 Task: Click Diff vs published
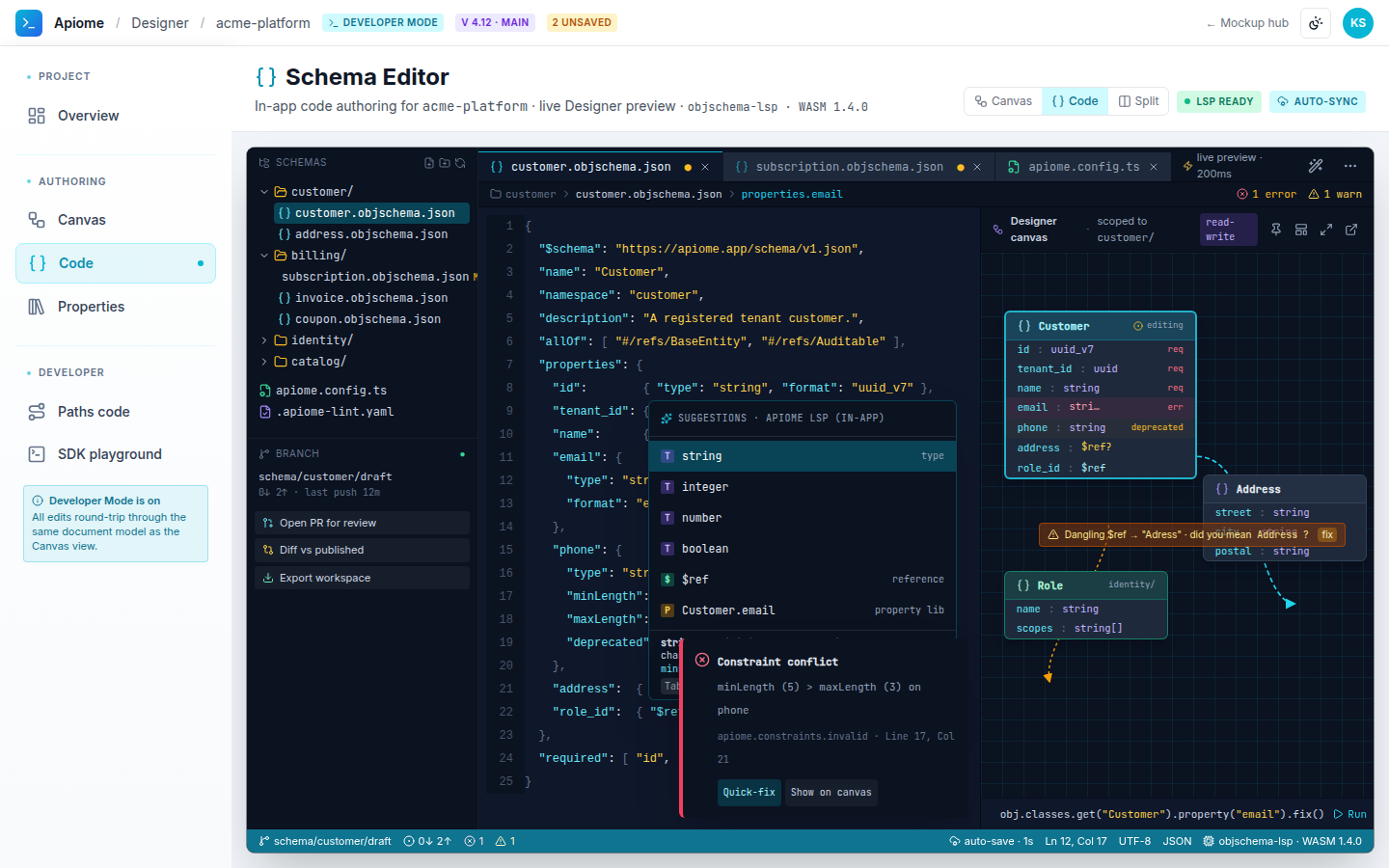(363, 550)
